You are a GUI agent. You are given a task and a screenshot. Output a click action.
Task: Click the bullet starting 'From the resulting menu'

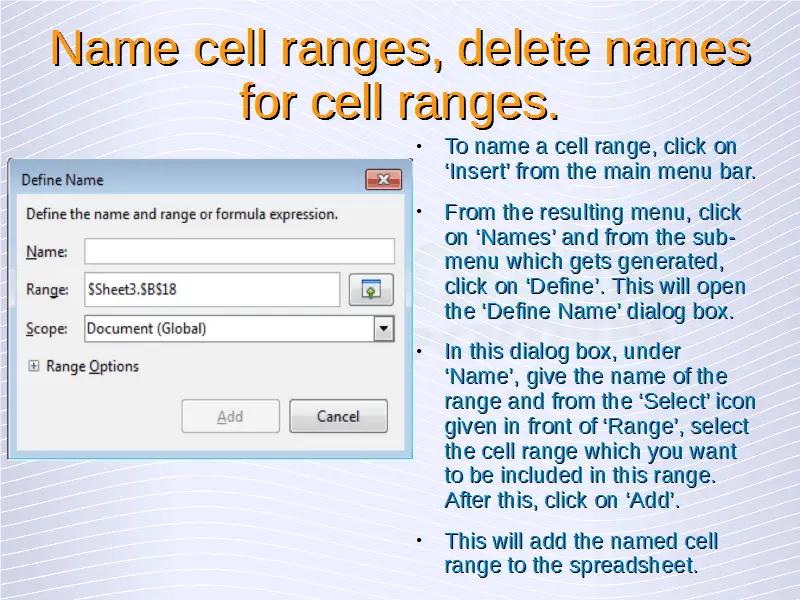594,262
